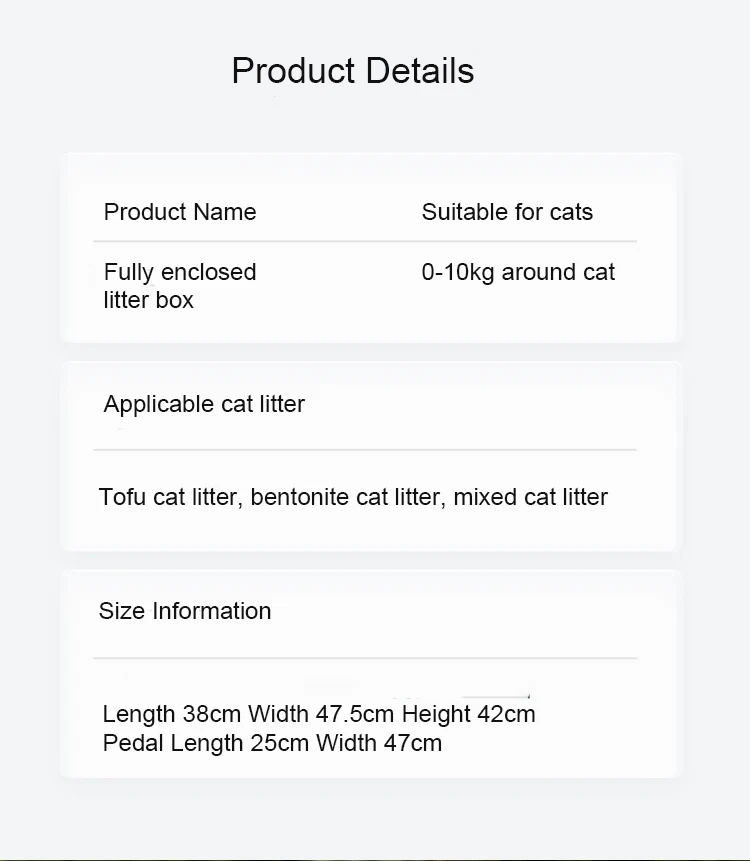Image resolution: width=750 pixels, height=861 pixels.
Task: Click the Size Information heading
Action: pyautogui.click(x=185, y=611)
